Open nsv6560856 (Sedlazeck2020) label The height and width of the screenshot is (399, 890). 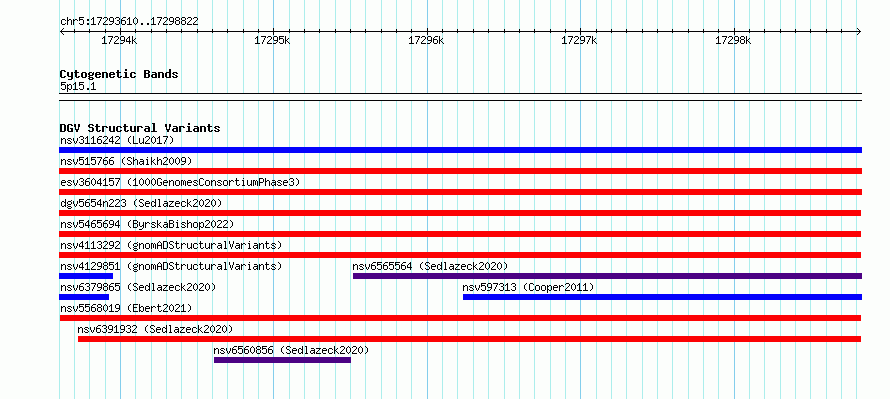click(291, 350)
